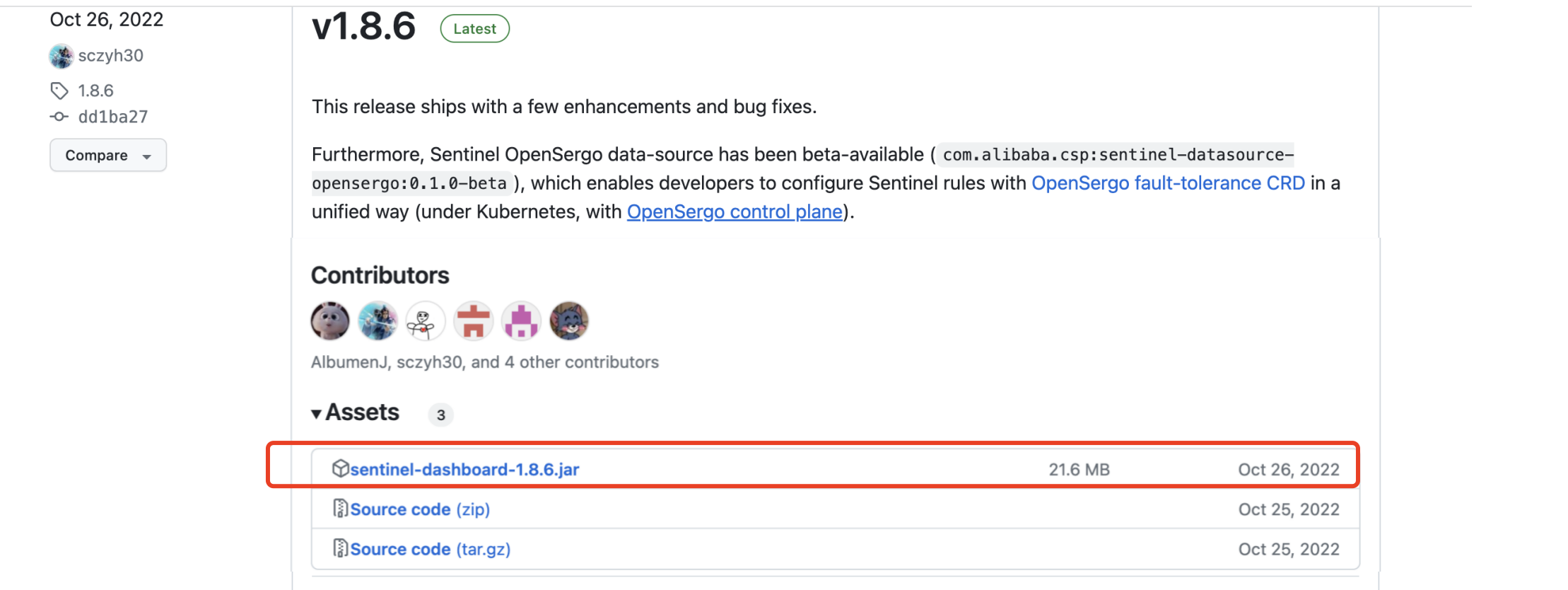Click the Assets count badge showing 3

[x=440, y=415]
